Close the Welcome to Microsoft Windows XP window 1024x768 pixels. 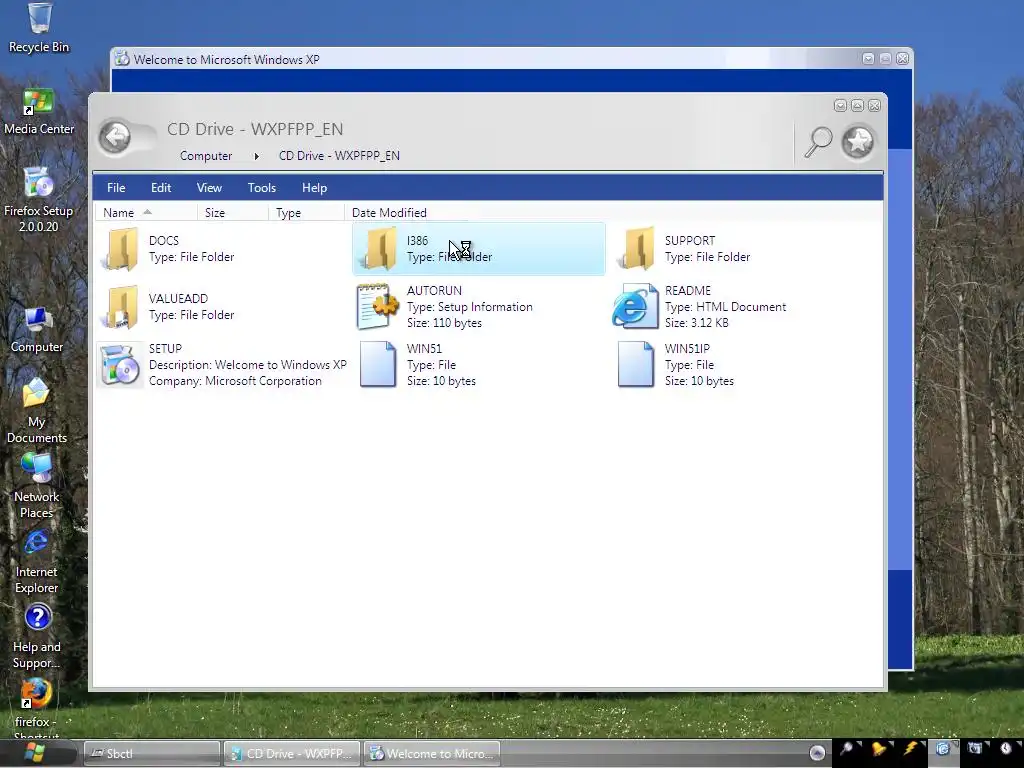902,59
